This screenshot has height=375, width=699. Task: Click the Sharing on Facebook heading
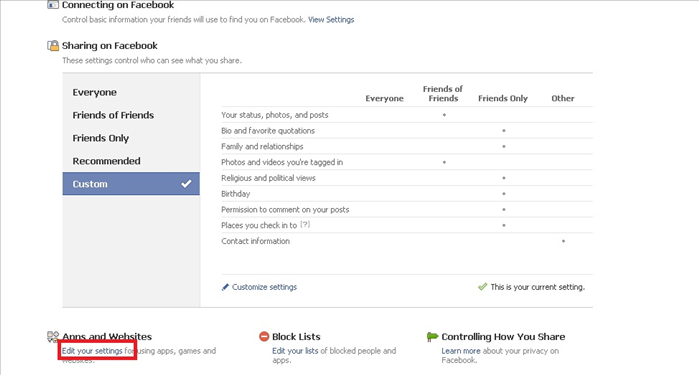click(110, 45)
